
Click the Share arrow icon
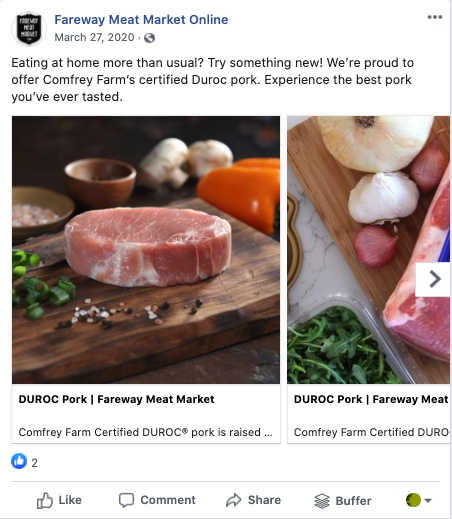(x=233, y=500)
